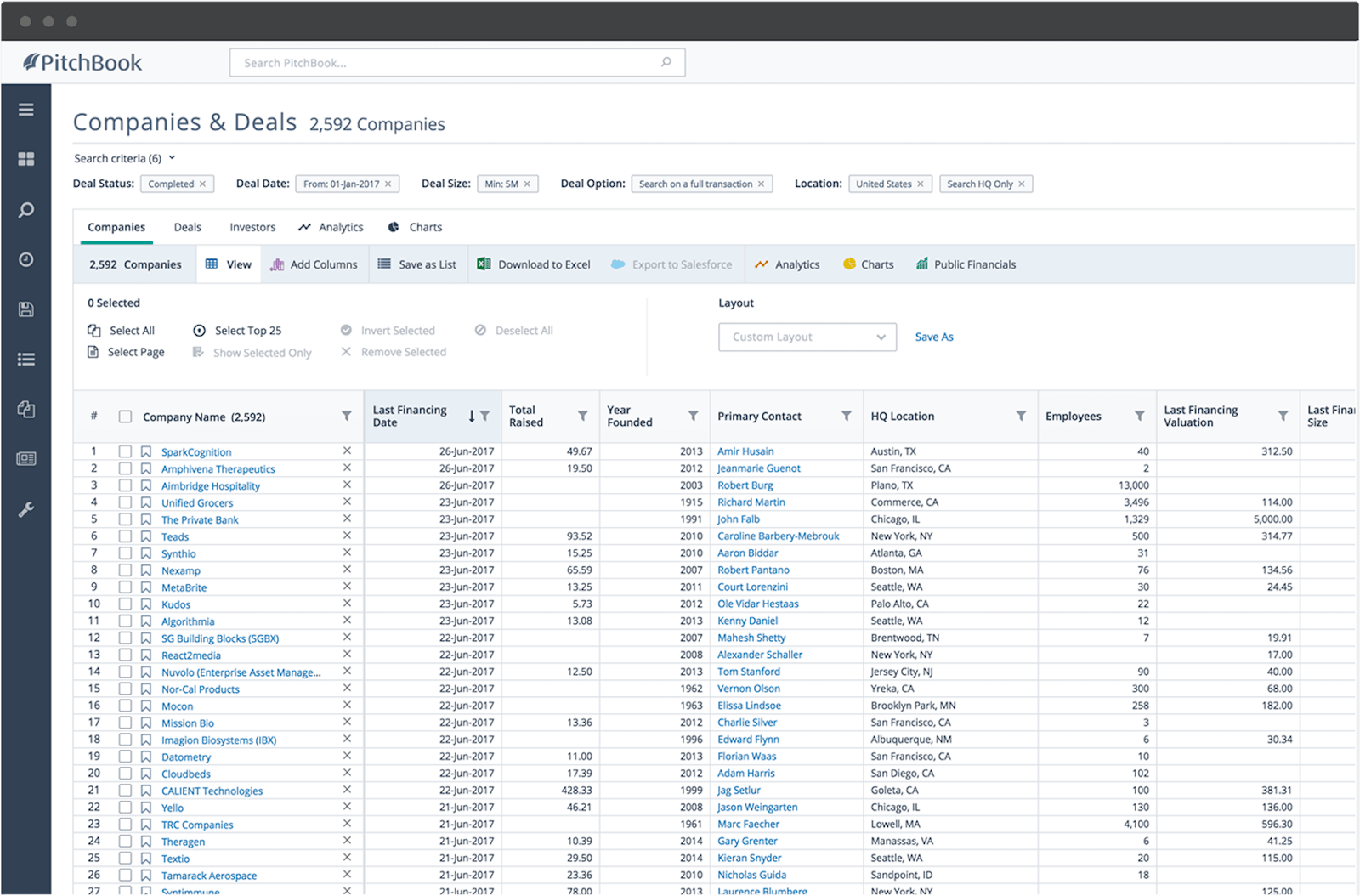Click the Export to Salesforce option
The height and width of the screenshot is (896, 1360).
[671, 264]
